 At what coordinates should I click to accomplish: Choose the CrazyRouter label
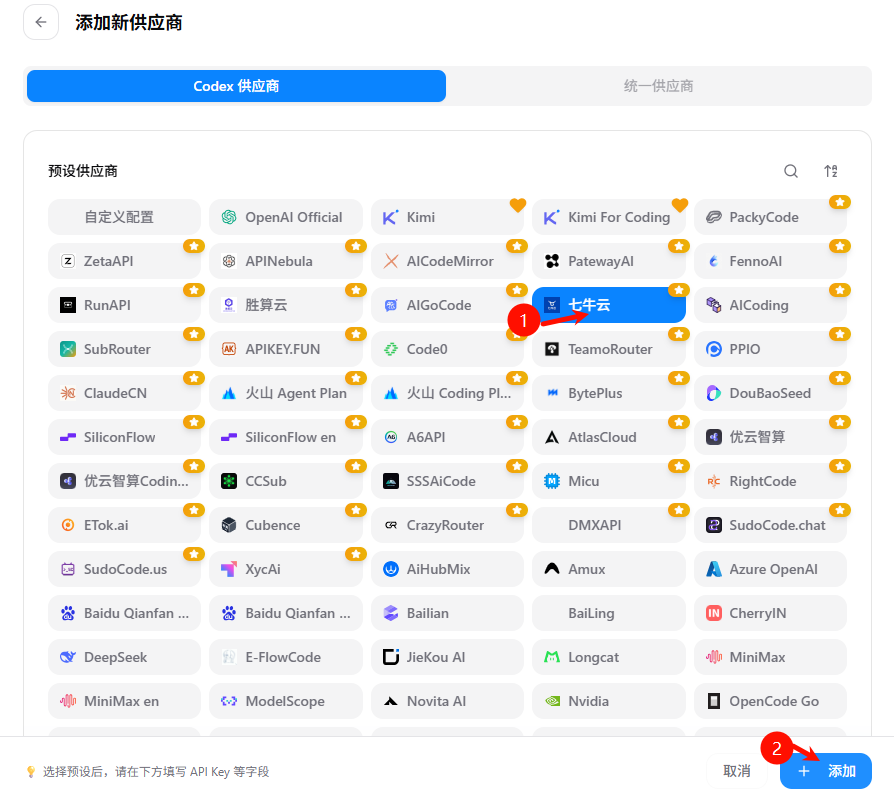(x=445, y=525)
